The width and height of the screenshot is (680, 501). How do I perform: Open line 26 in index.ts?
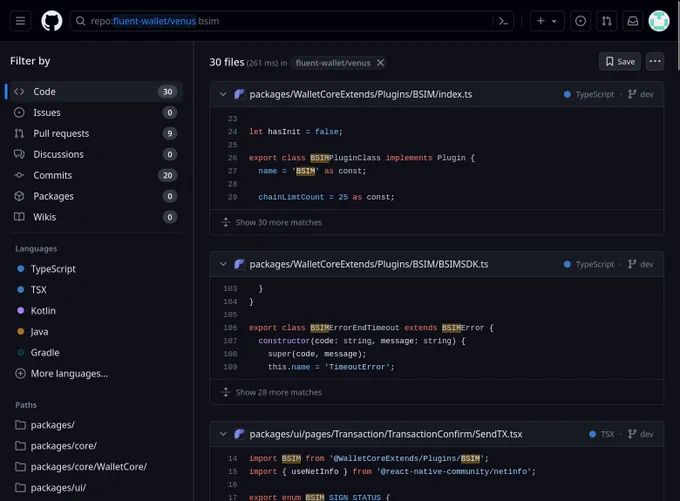232,158
